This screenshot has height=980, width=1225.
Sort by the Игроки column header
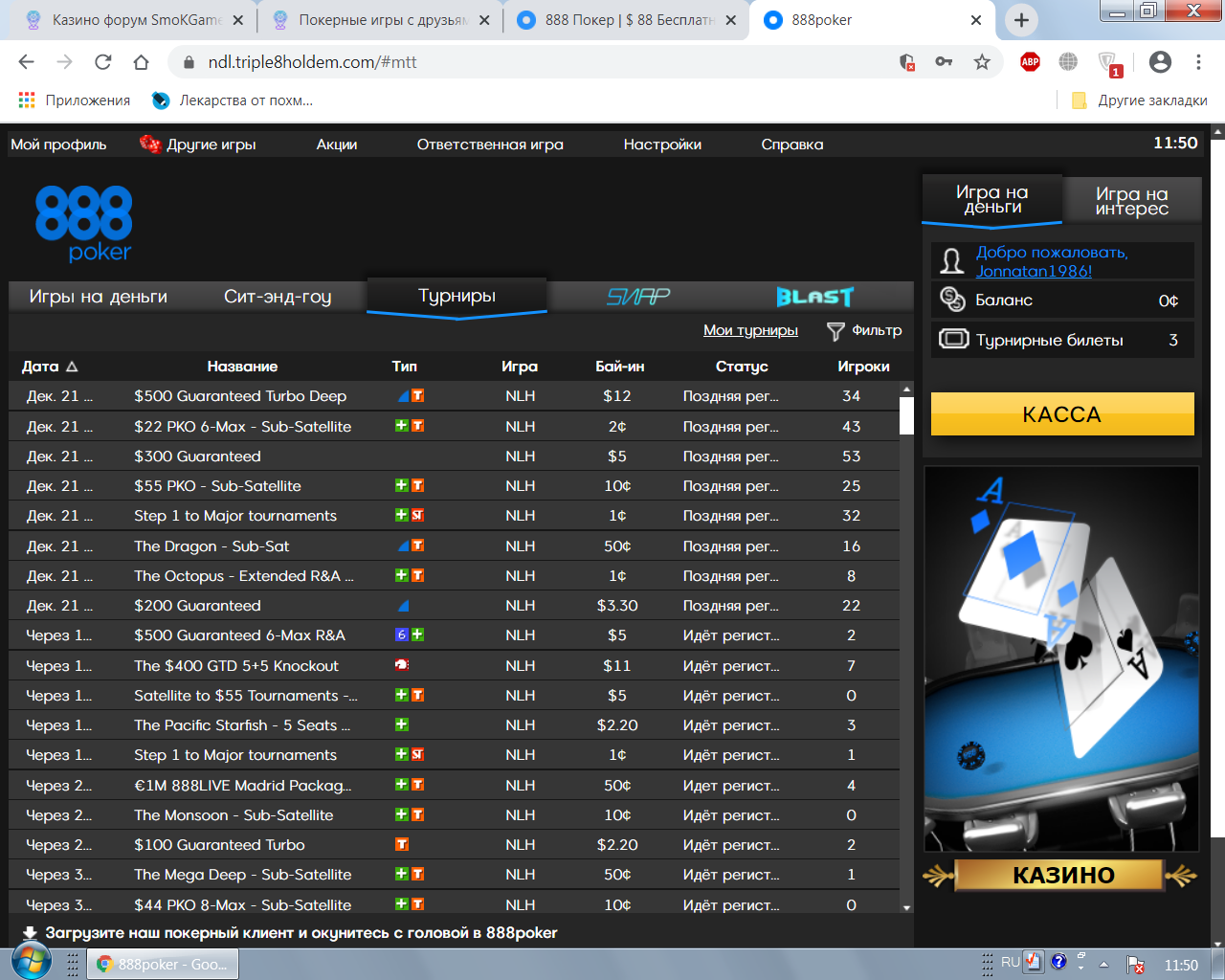(x=863, y=367)
